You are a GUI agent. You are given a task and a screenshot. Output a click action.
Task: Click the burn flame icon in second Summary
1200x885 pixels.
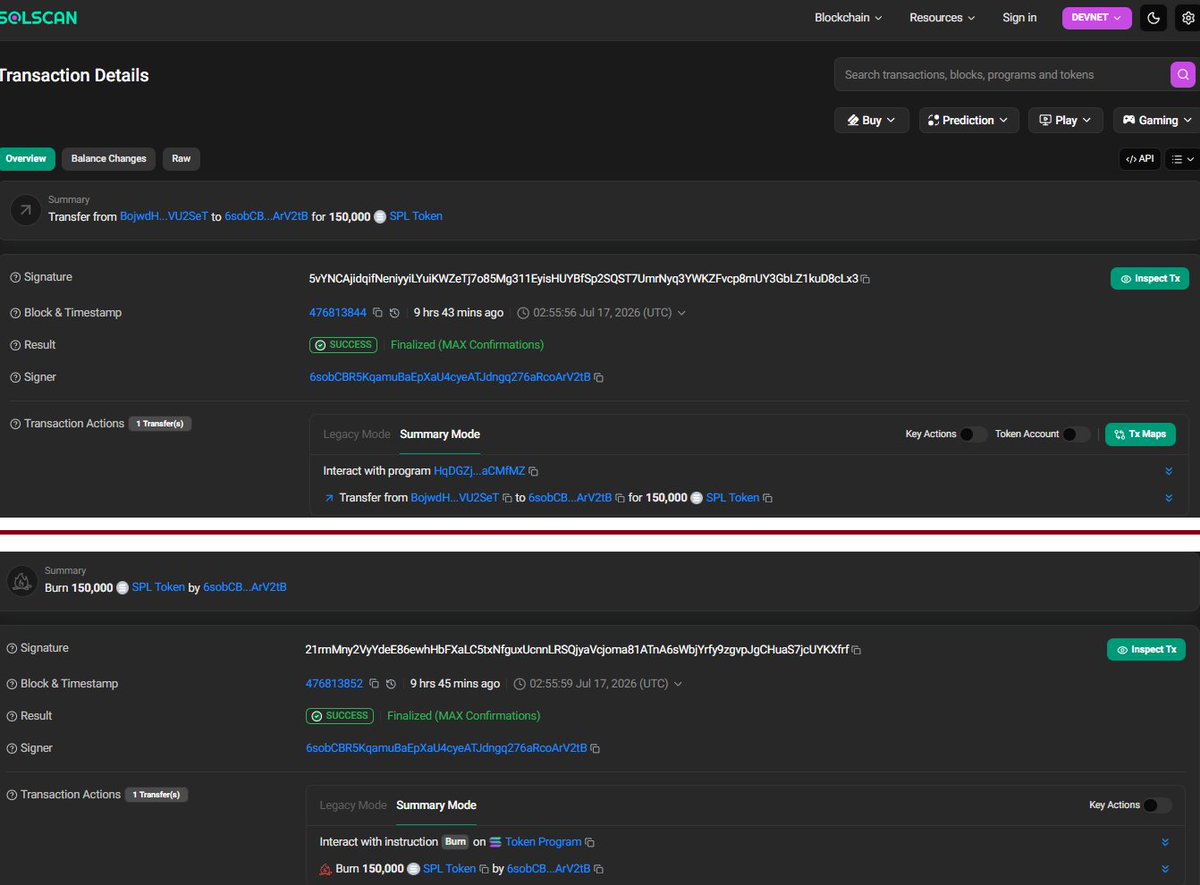click(x=21, y=581)
